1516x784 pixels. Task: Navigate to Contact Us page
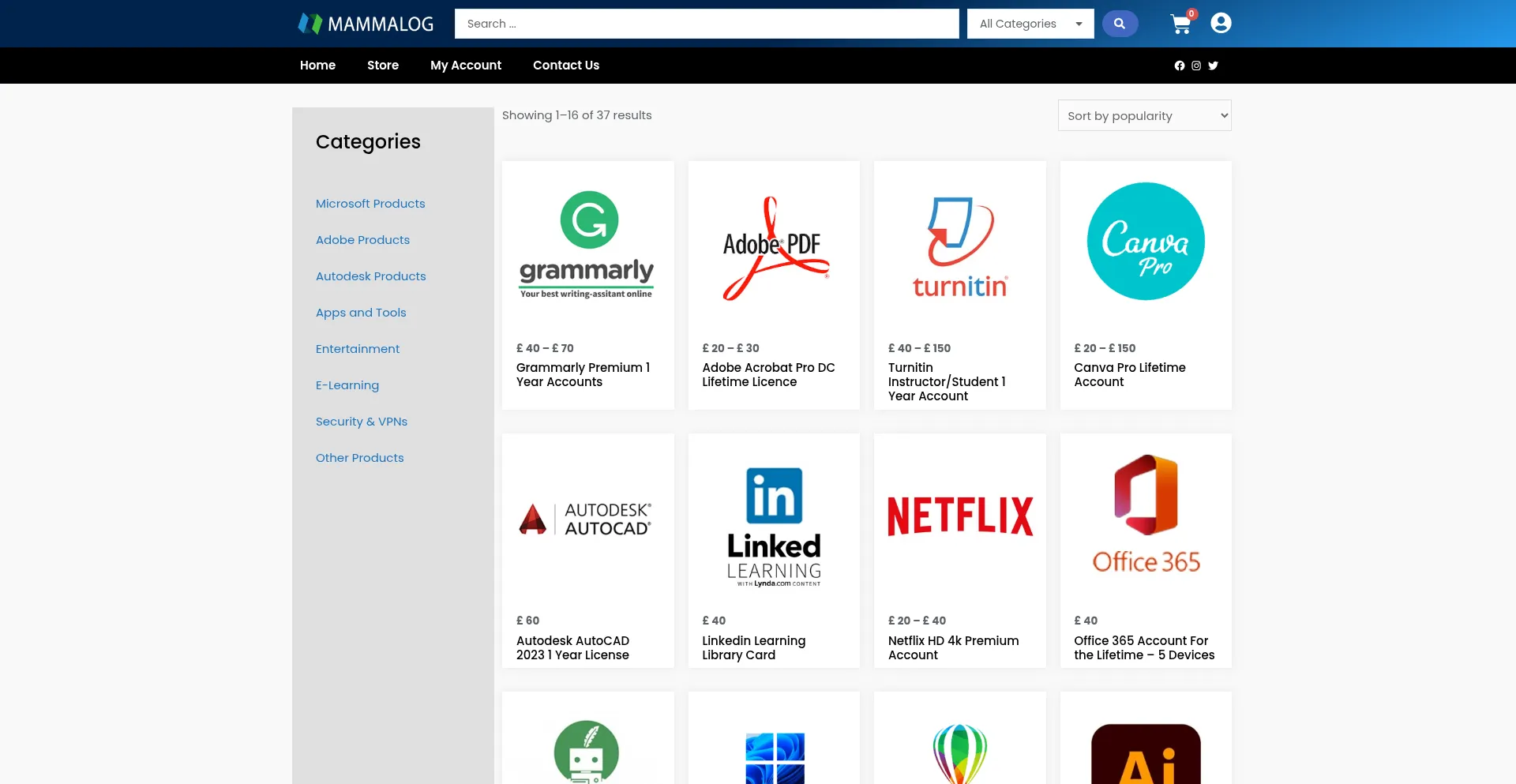[565, 66]
